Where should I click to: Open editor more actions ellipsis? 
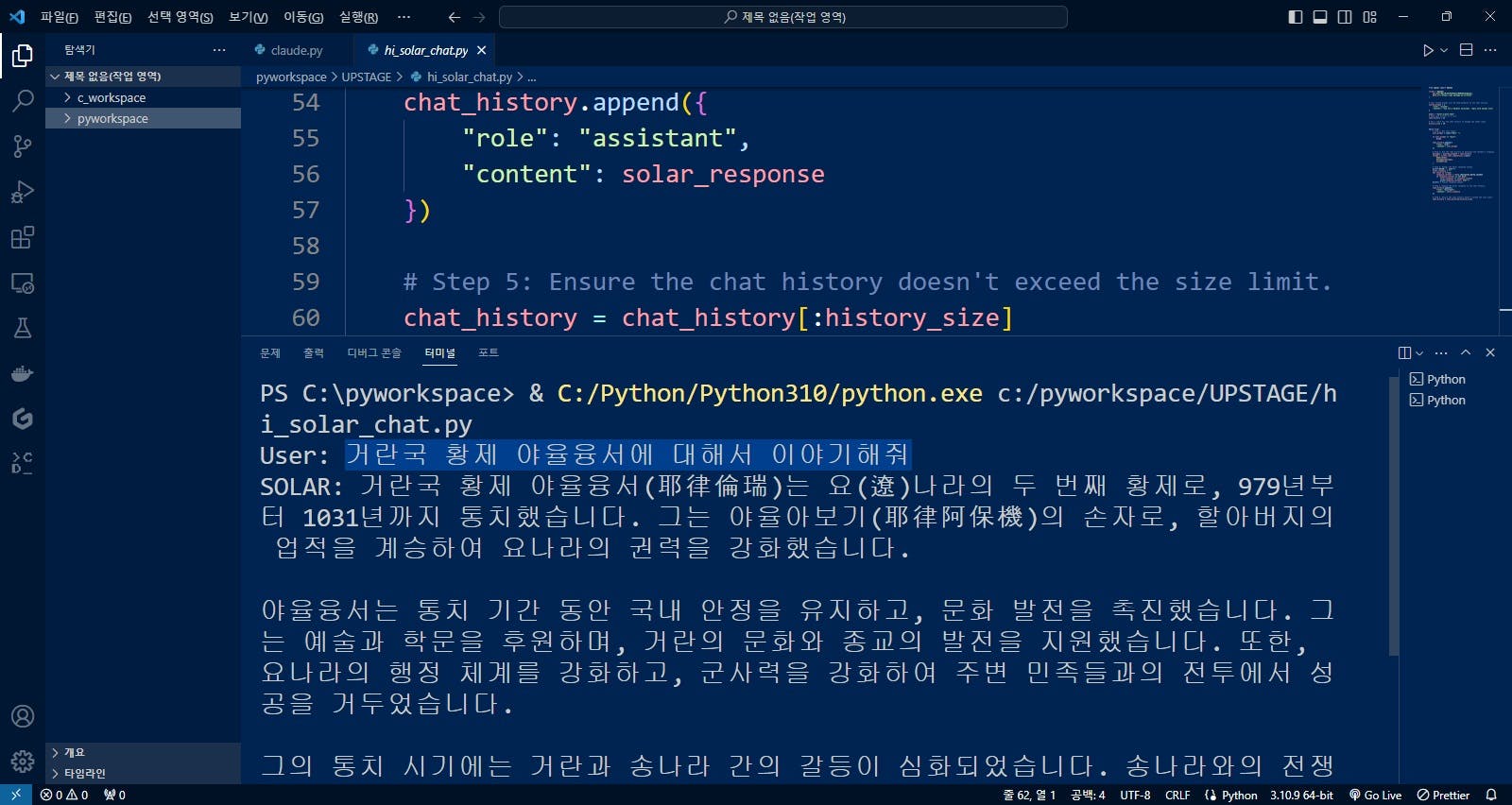tap(1490, 50)
